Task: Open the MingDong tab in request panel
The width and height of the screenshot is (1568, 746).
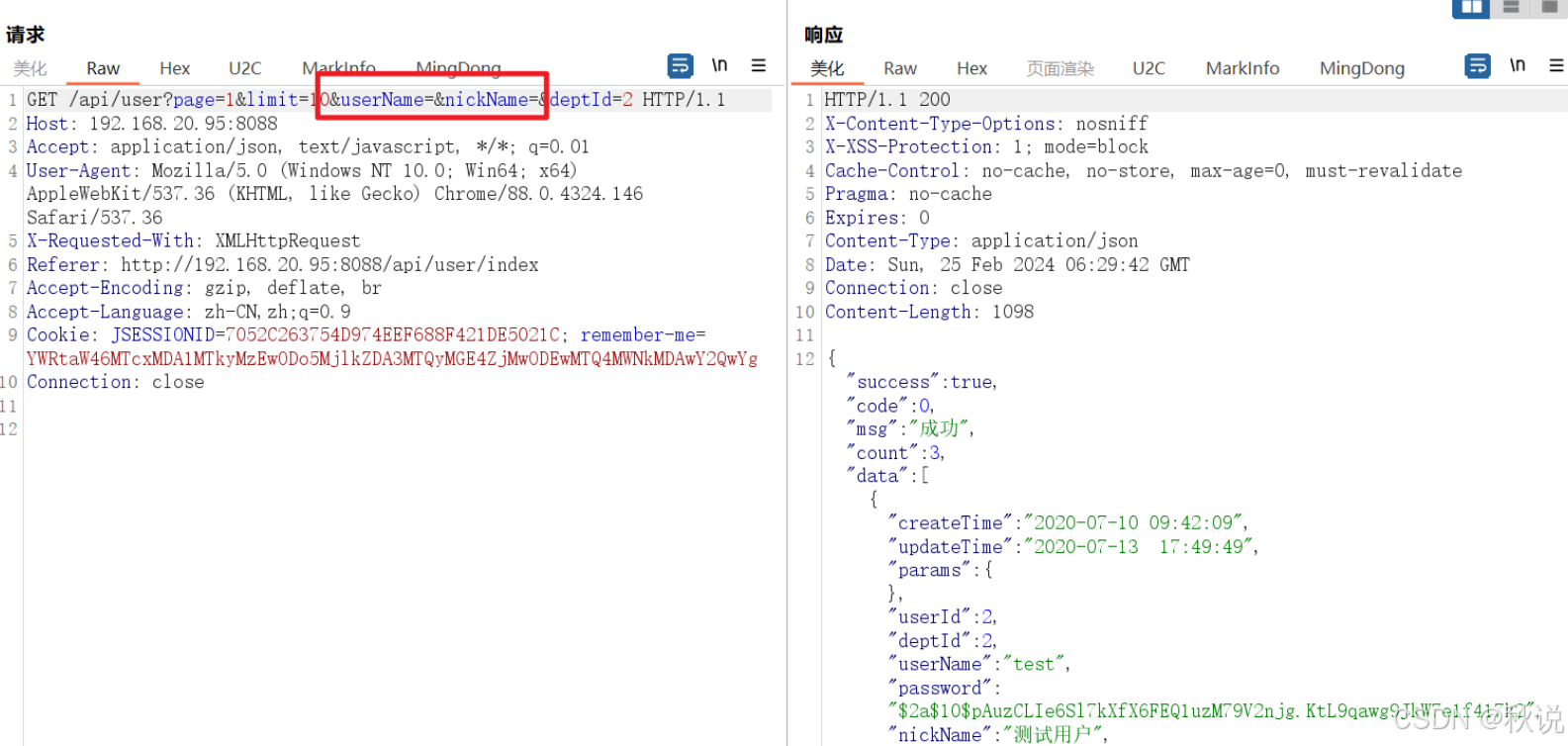Action: pos(458,68)
